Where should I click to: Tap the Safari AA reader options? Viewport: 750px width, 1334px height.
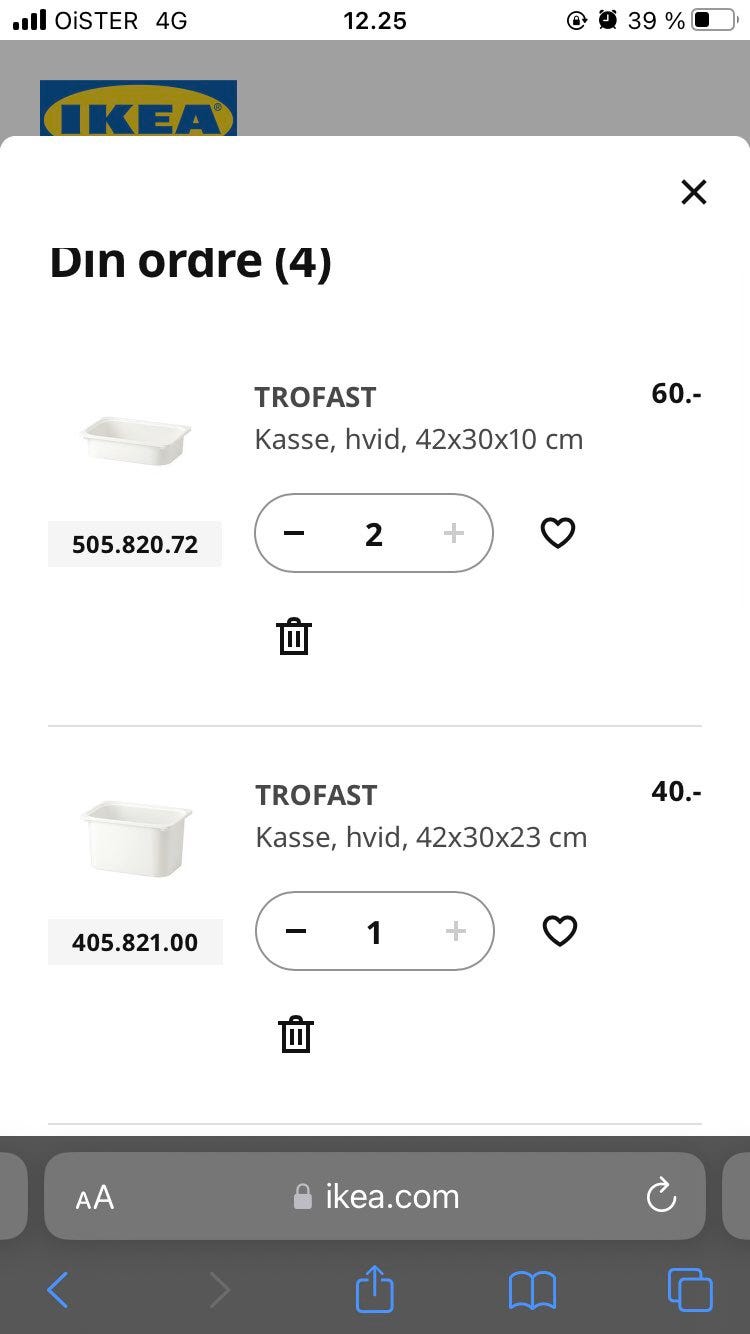pos(95,1197)
